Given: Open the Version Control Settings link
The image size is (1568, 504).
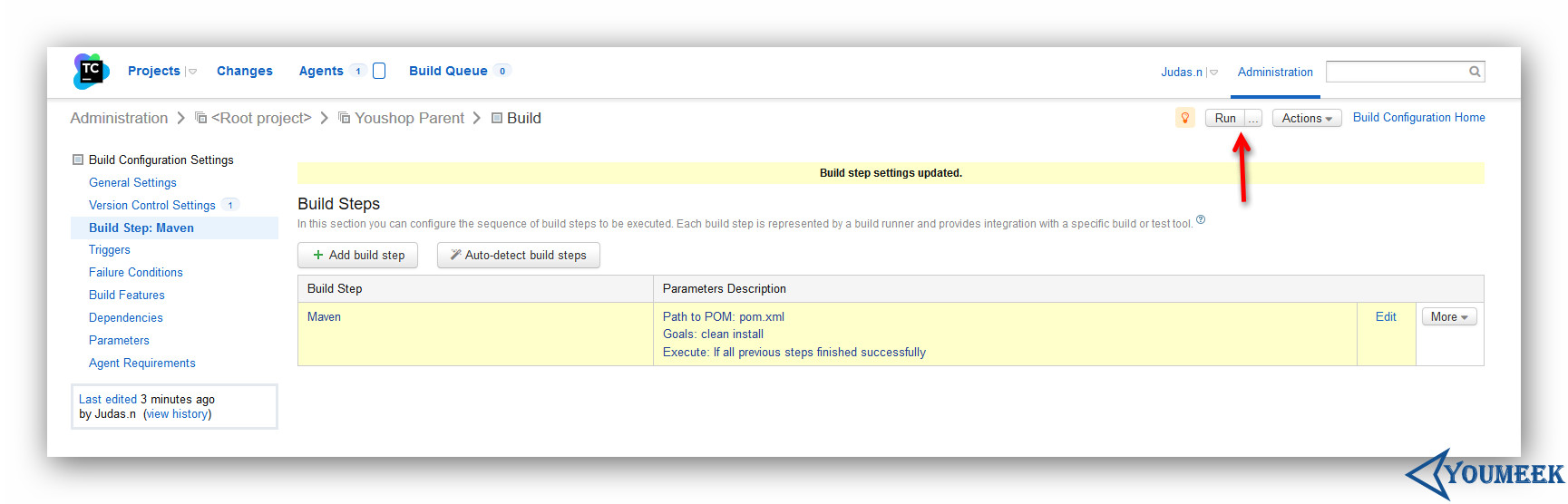Looking at the screenshot, I should (152, 205).
